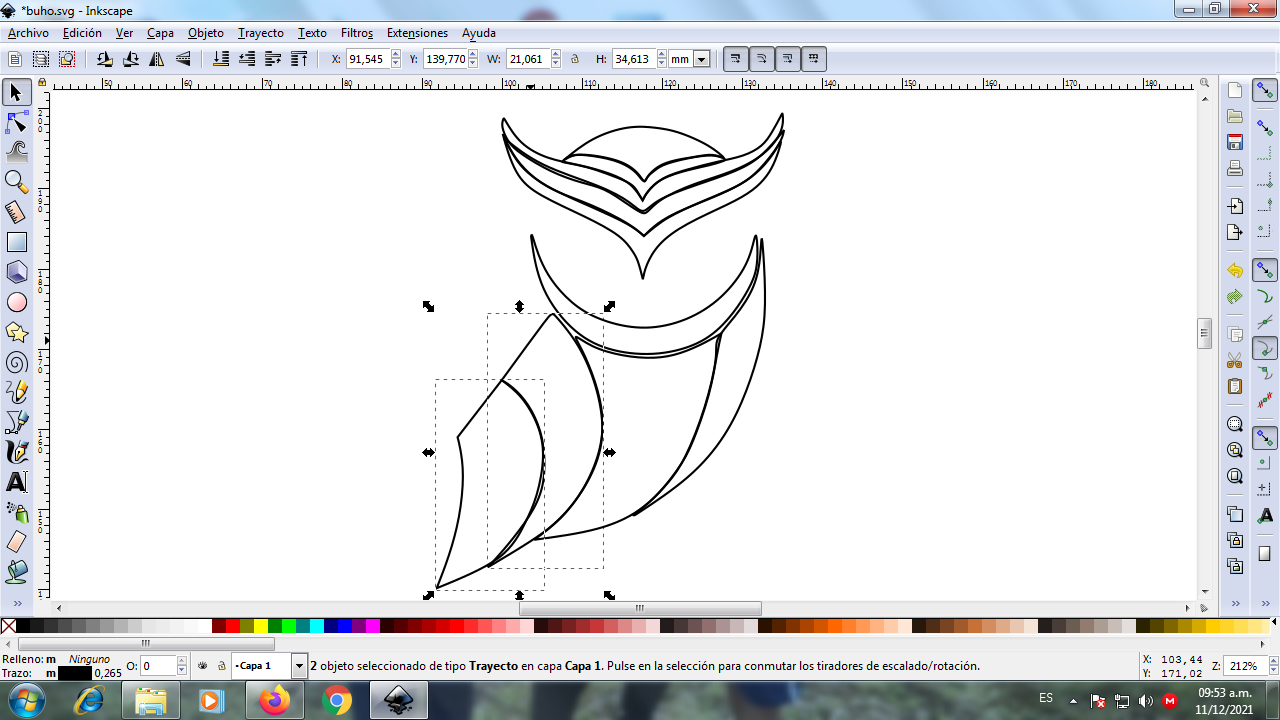
Task: Click the Print document icon
Action: [1235, 168]
